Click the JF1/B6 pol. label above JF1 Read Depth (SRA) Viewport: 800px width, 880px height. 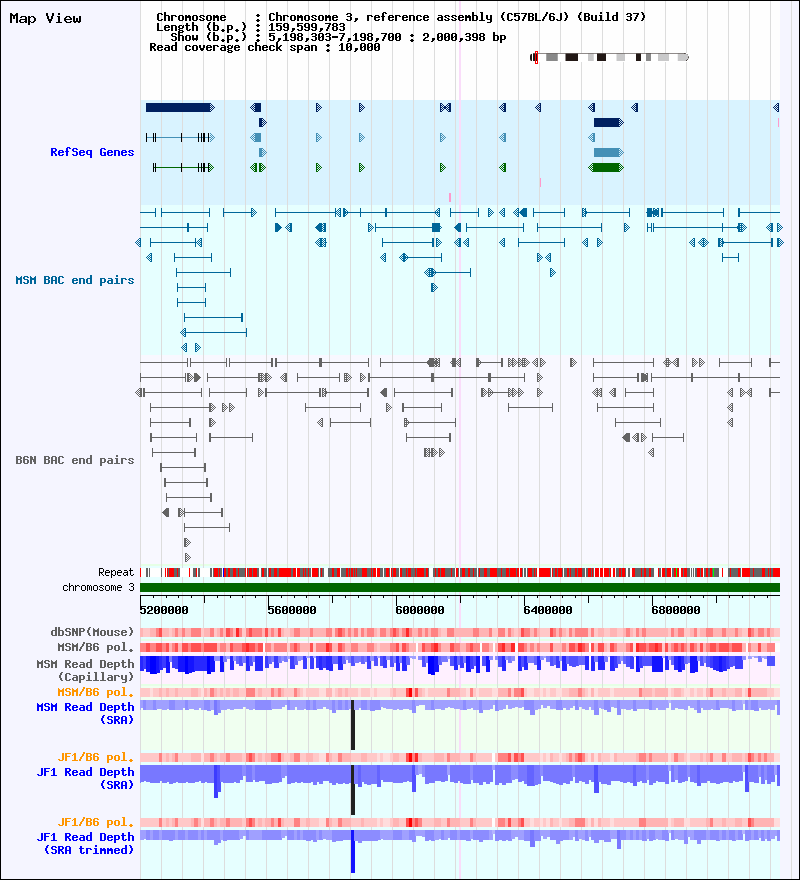coord(95,758)
